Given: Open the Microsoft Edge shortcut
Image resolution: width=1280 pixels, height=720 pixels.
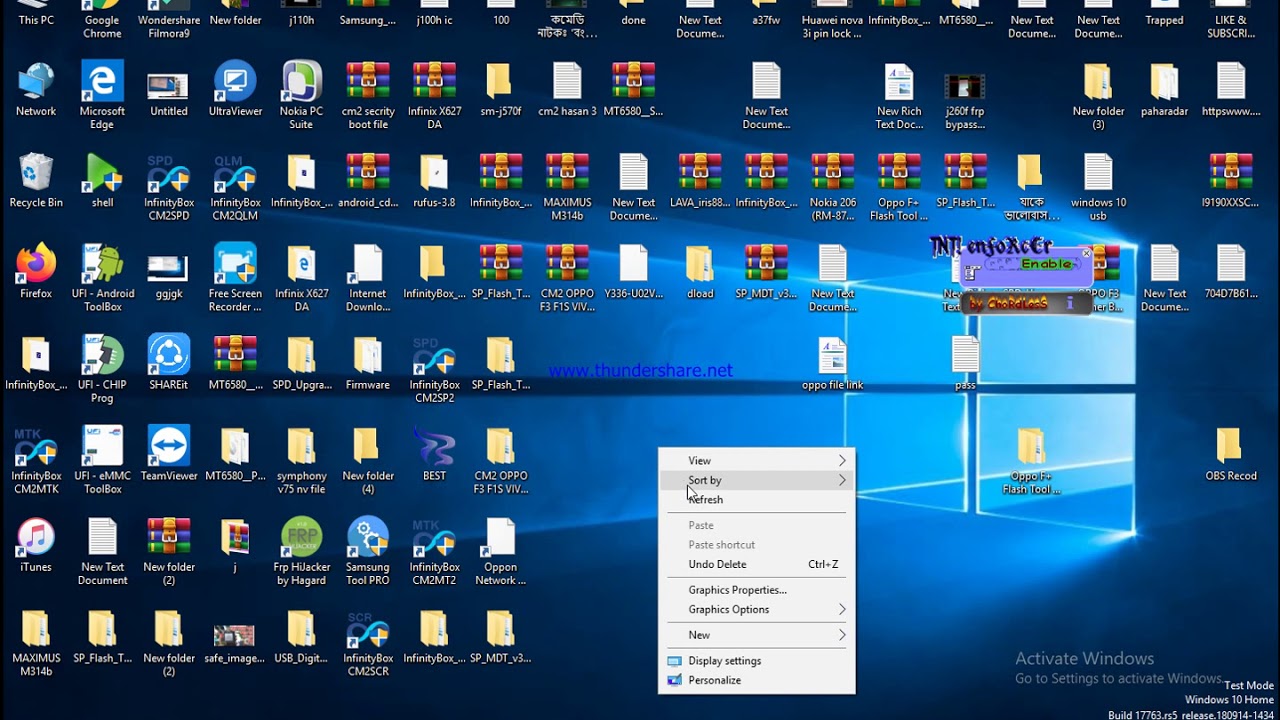Looking at the screenshot, I should coord(102,81).
